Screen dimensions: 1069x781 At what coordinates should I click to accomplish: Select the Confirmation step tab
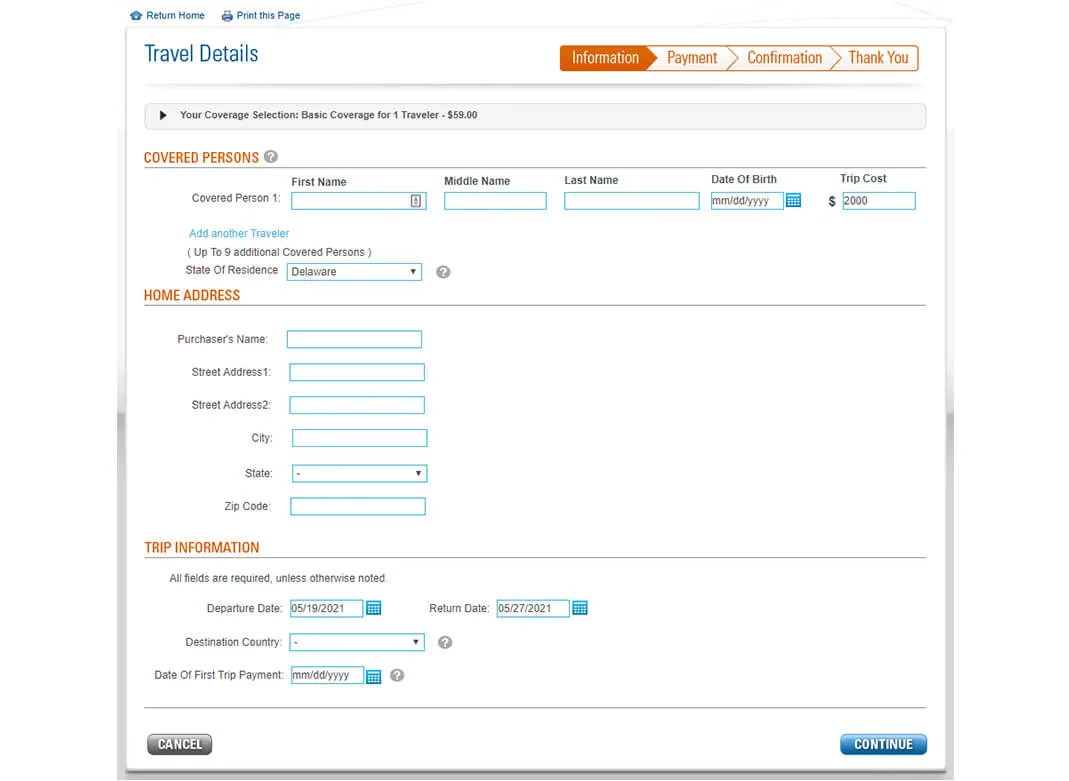pos(784,58)
